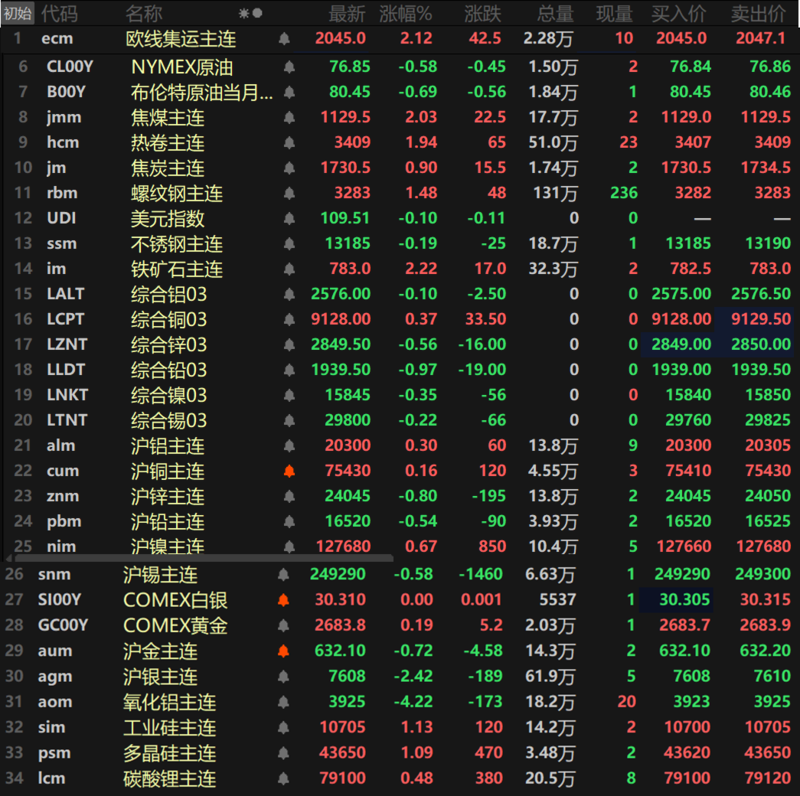This screenshot has width=800, height=796.
Task: Set an alert bell on NYMEX原油
Action: click(290, 67)
